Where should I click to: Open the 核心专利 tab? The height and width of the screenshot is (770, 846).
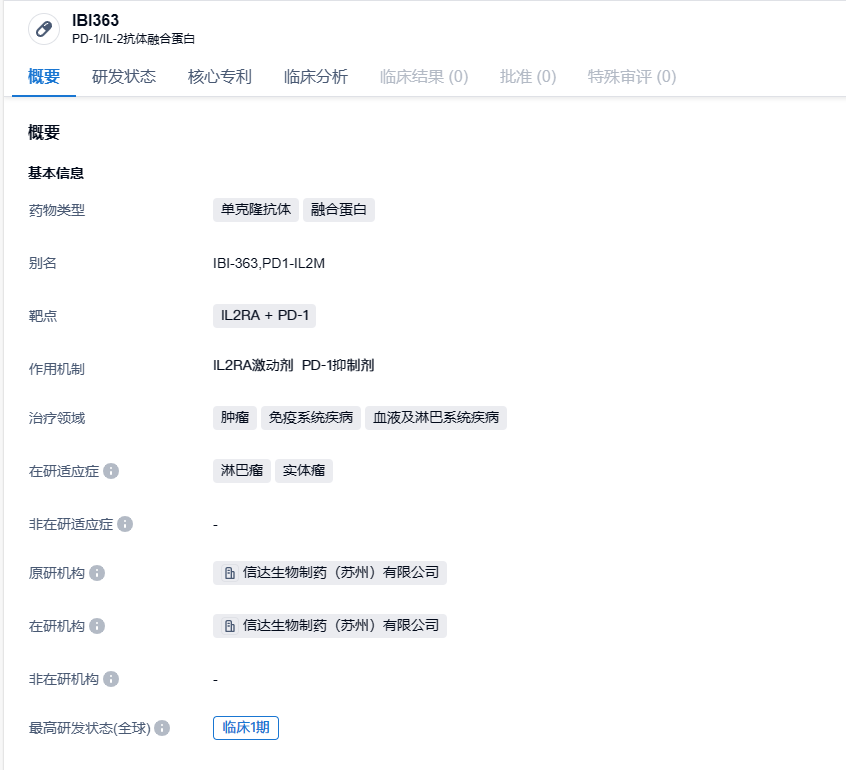[x=220, y=77]
